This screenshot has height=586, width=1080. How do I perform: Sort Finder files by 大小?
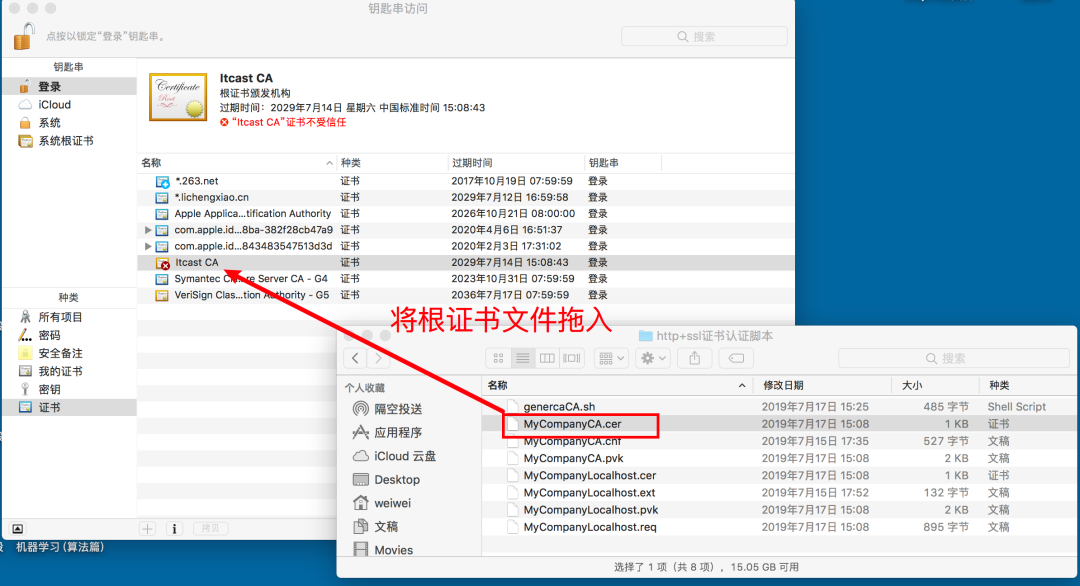coord(935,385)
